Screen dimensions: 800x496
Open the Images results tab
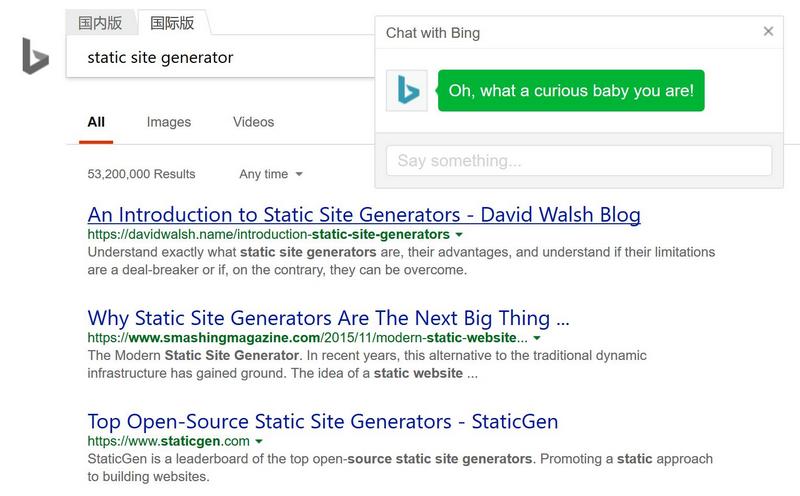(x=168, y=122)
